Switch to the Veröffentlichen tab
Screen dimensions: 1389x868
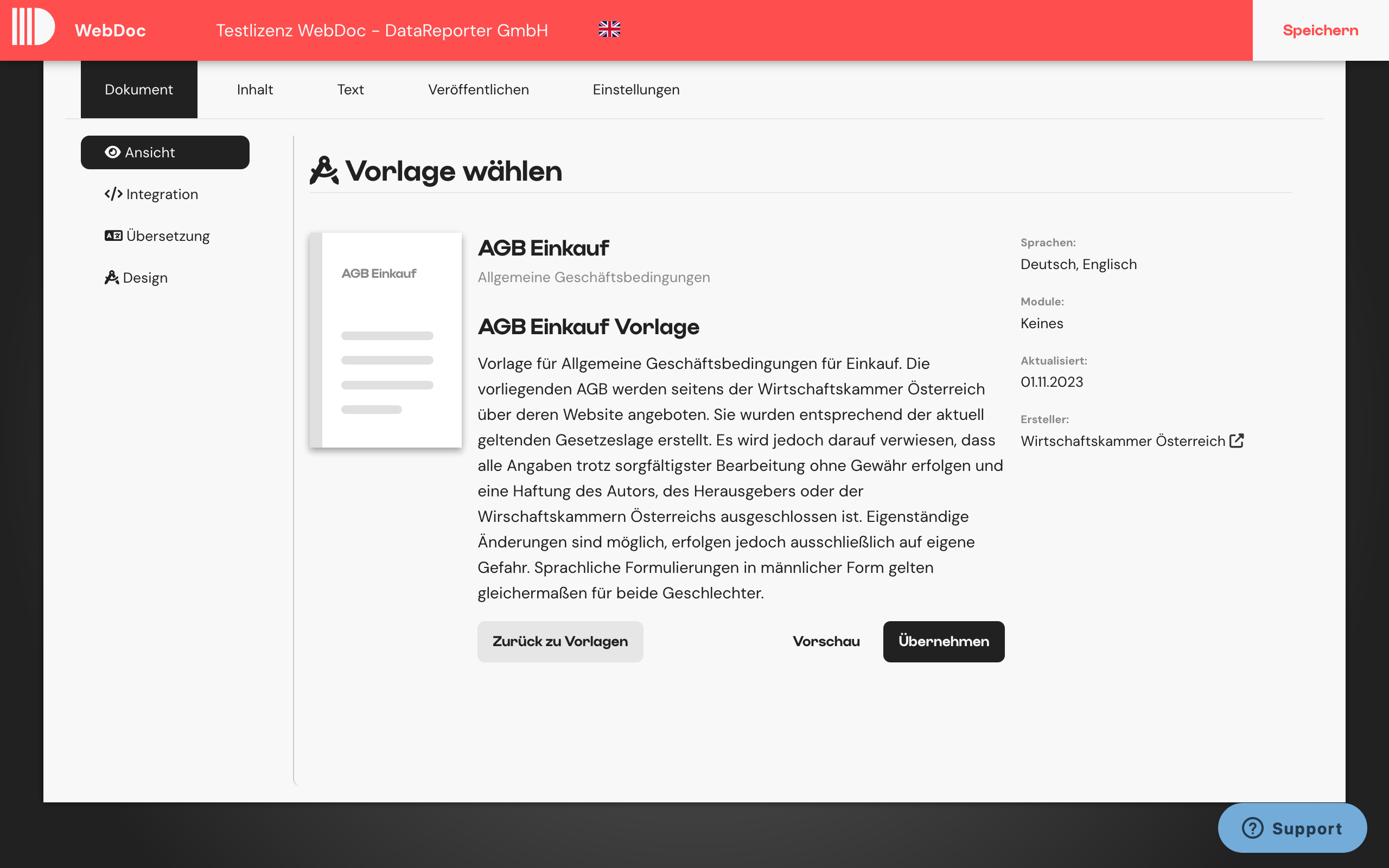pos(478,89)
